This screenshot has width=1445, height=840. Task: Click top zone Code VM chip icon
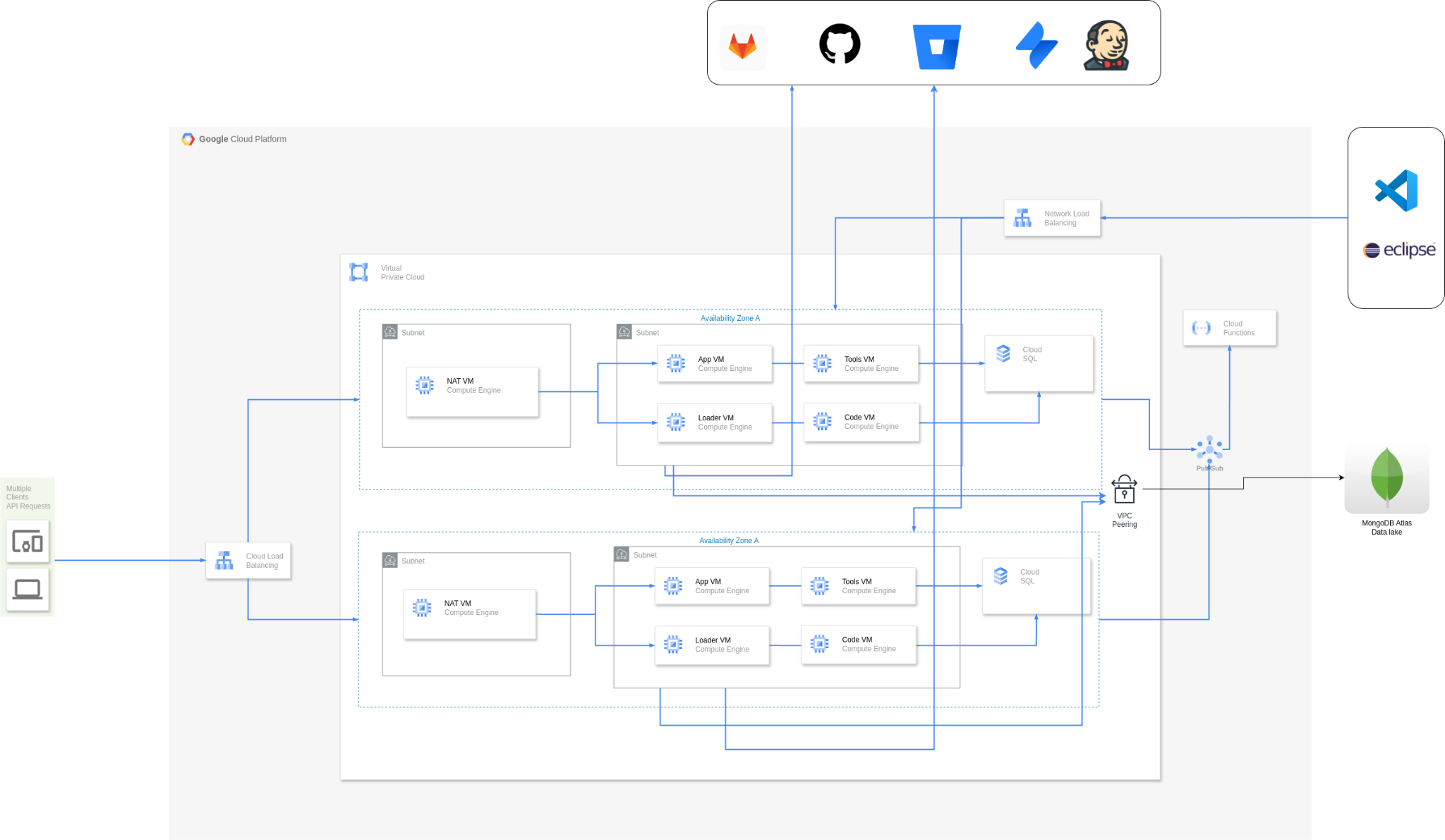click(x=823, y=422)
